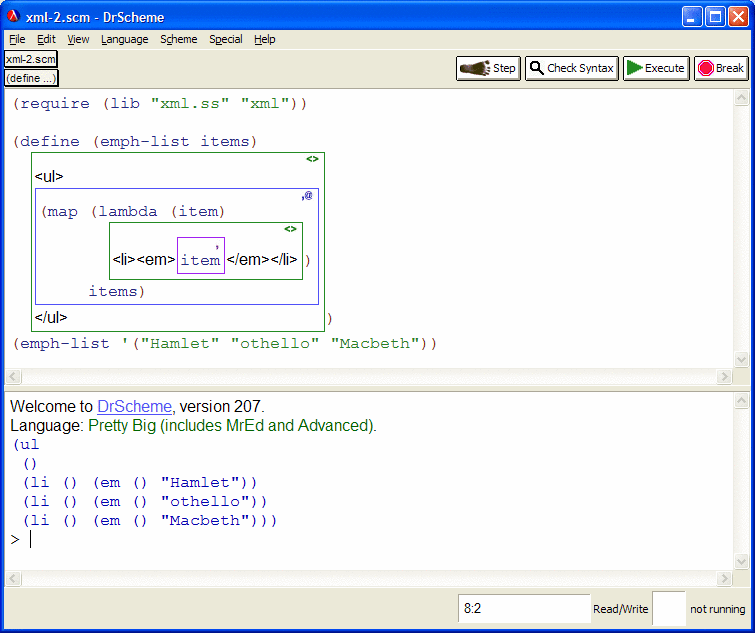This screenshot has height=633, width=755.
Task: Click the item text in the purple box
Action: tap(200, 260)
